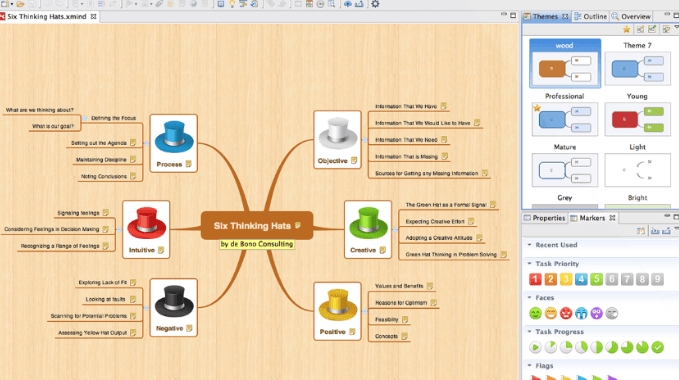
Task: Select the task start progress marker
Action: point(535,347)
